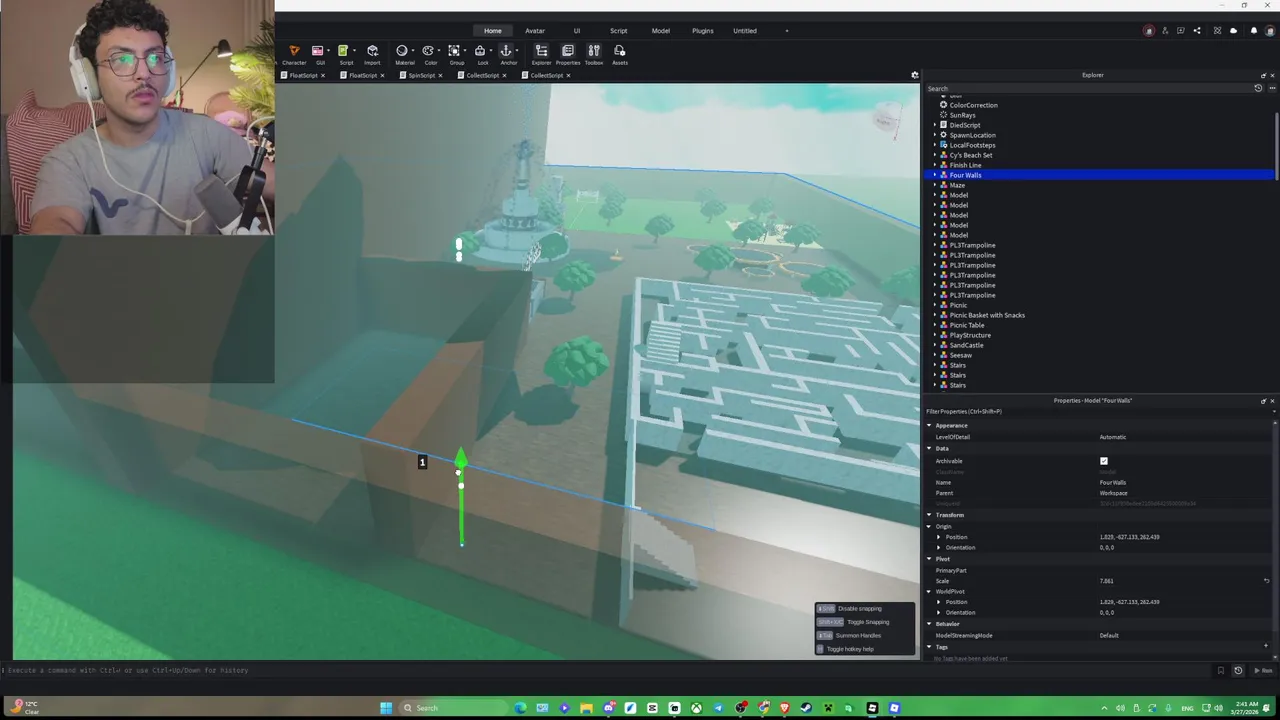Click the Name value FourWalls

coord(1113,482)
